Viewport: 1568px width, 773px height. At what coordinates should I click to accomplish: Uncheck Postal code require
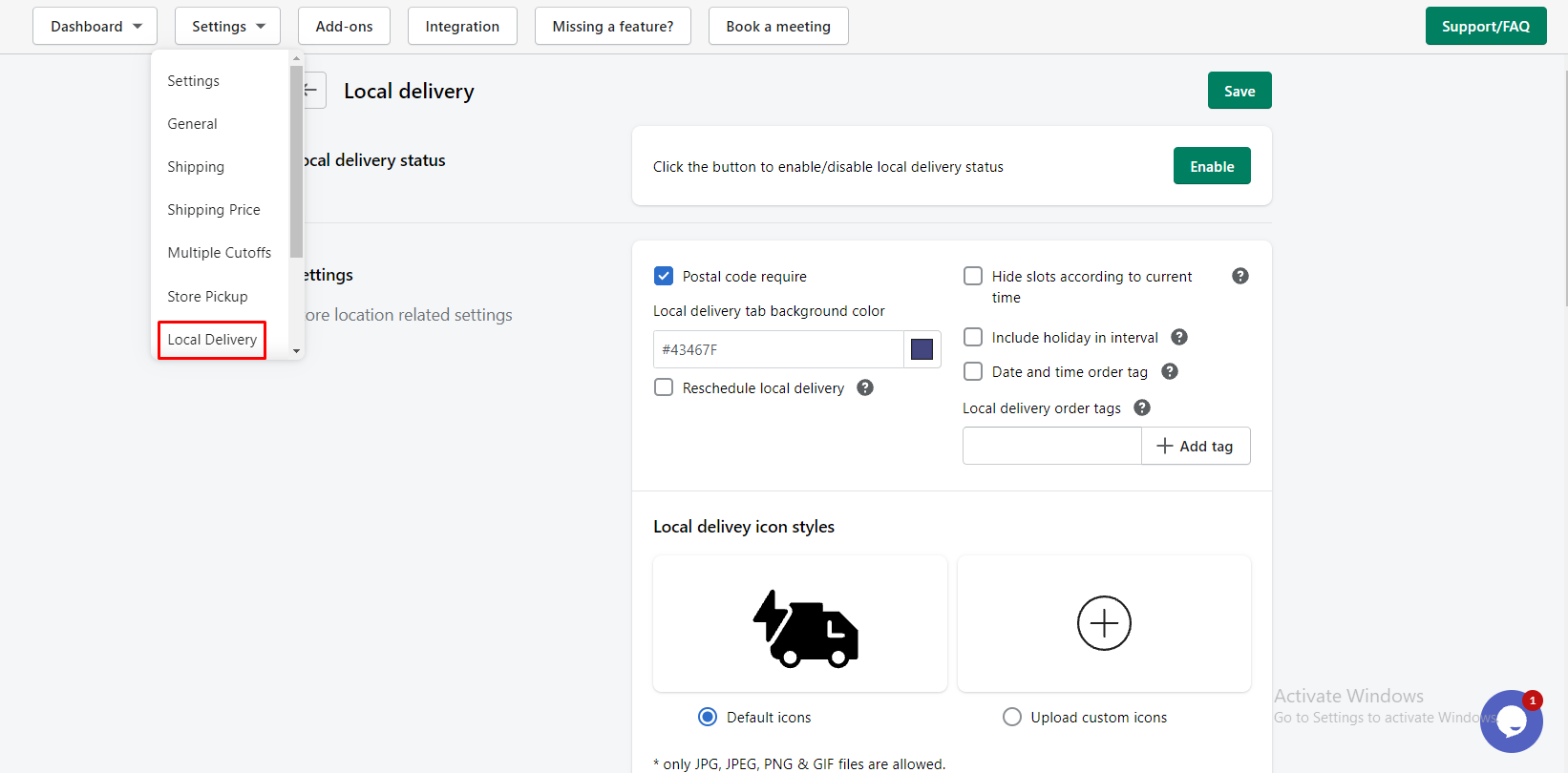click(664, 276)
